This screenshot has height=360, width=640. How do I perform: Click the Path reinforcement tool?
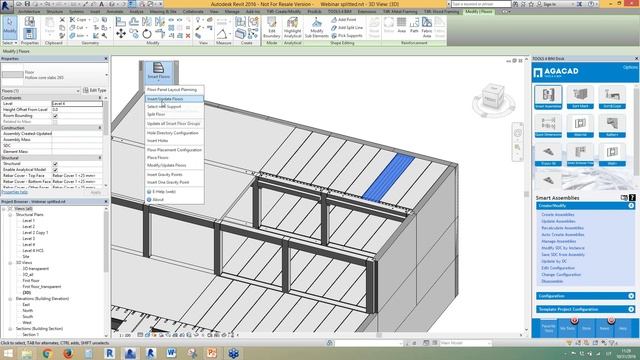pyautogui.click(x=414, y=25)
